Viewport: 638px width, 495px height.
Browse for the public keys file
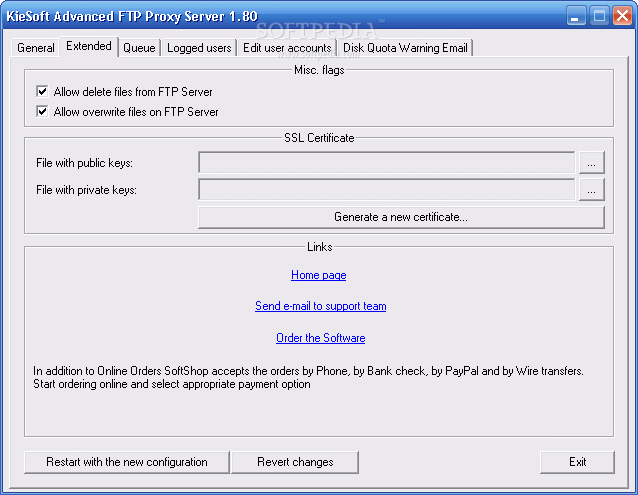click(592, 163)
